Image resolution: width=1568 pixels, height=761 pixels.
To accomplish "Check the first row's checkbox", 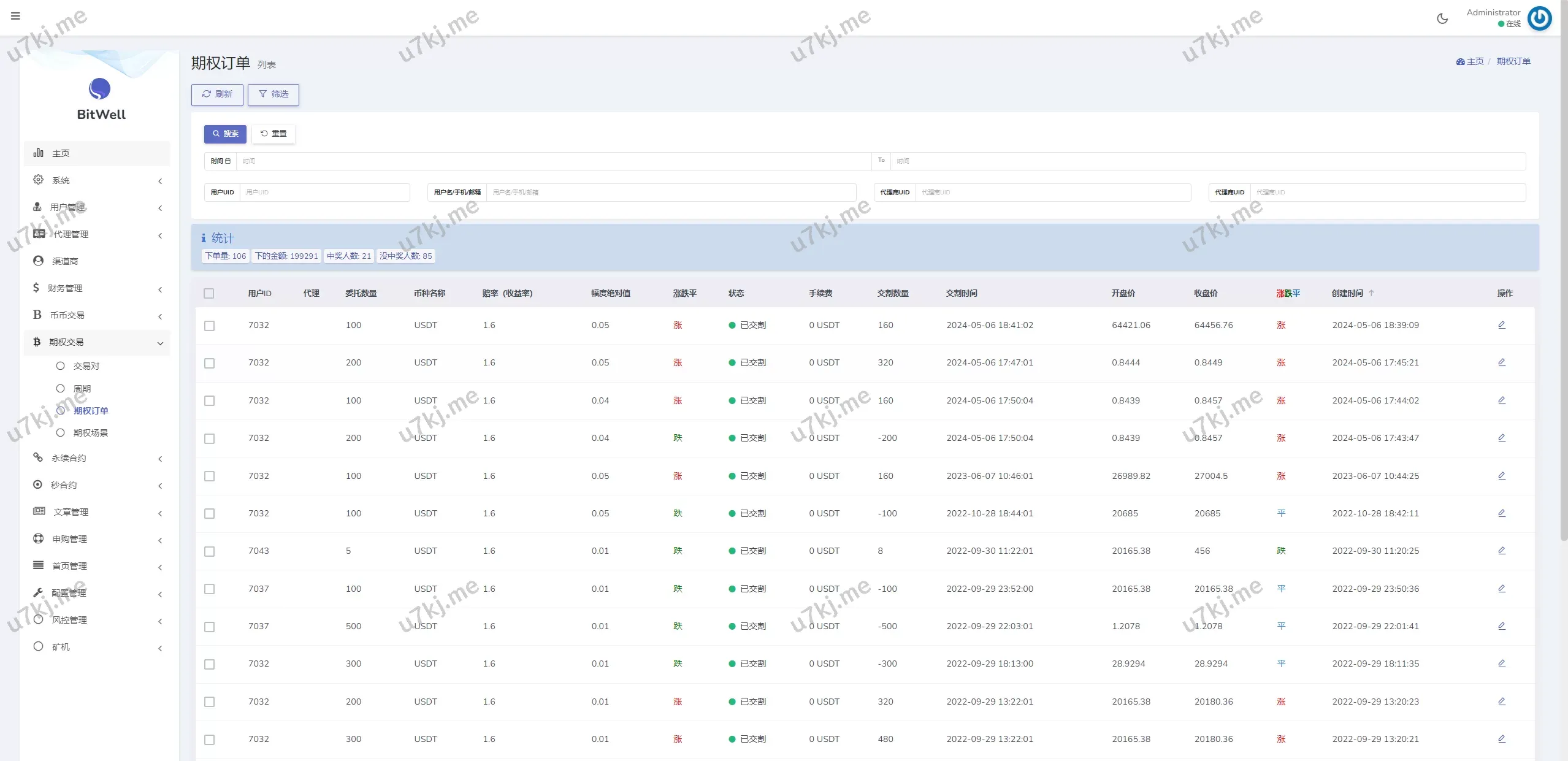I will (209, 326).
